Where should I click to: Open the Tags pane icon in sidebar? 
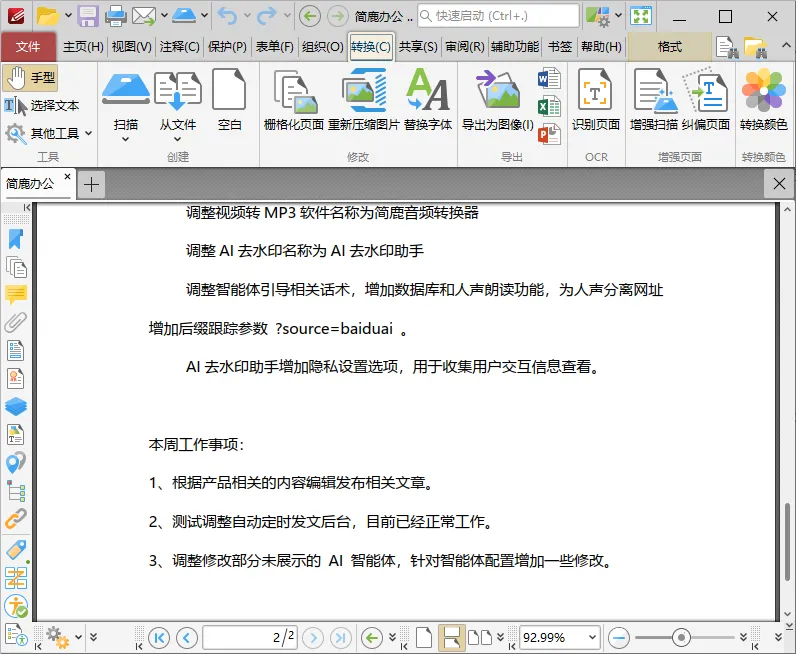coord(16,548)
